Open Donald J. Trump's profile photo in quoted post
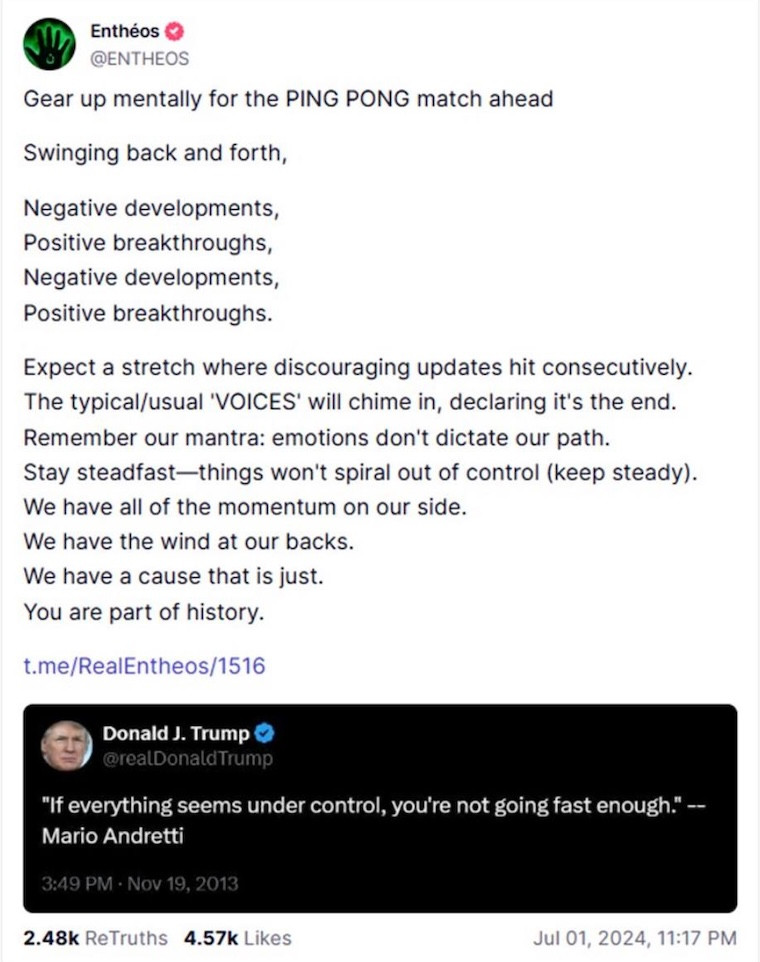760x962 pixels. point(66,746)
